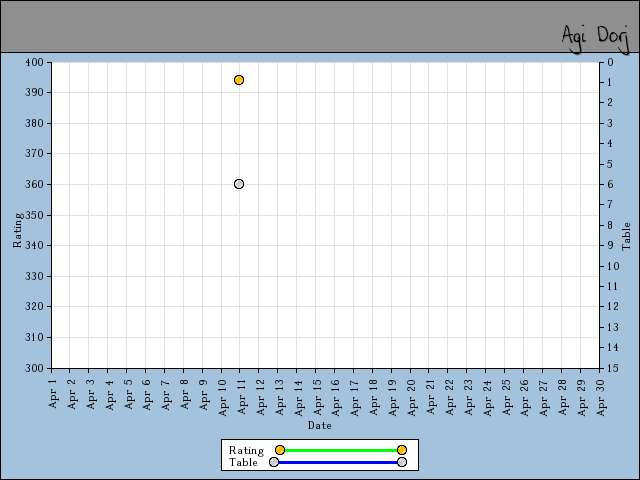
Task: Click the orange Rating data point on Apr 11
Action: point(239,80)
